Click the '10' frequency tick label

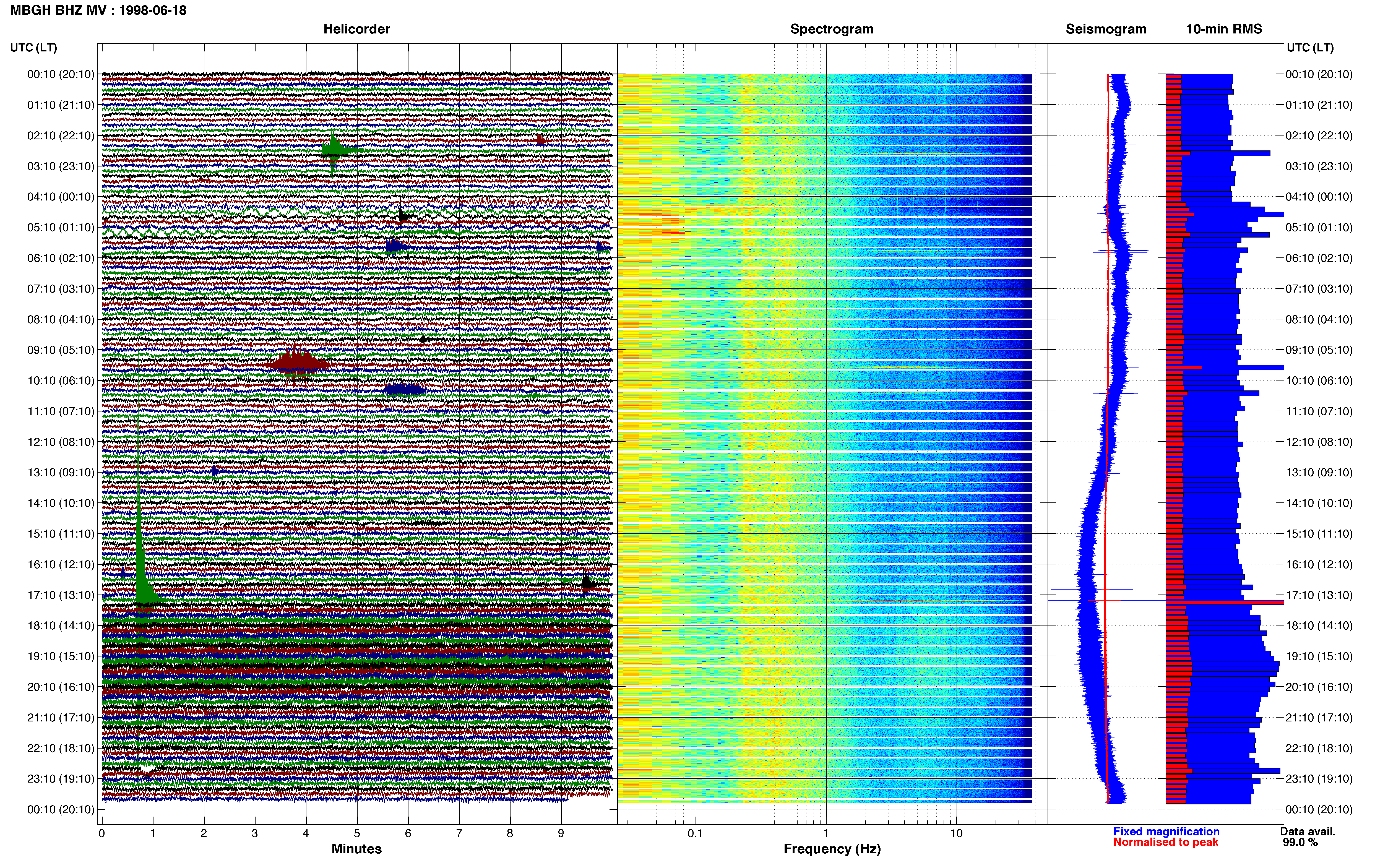coord(956,833)
